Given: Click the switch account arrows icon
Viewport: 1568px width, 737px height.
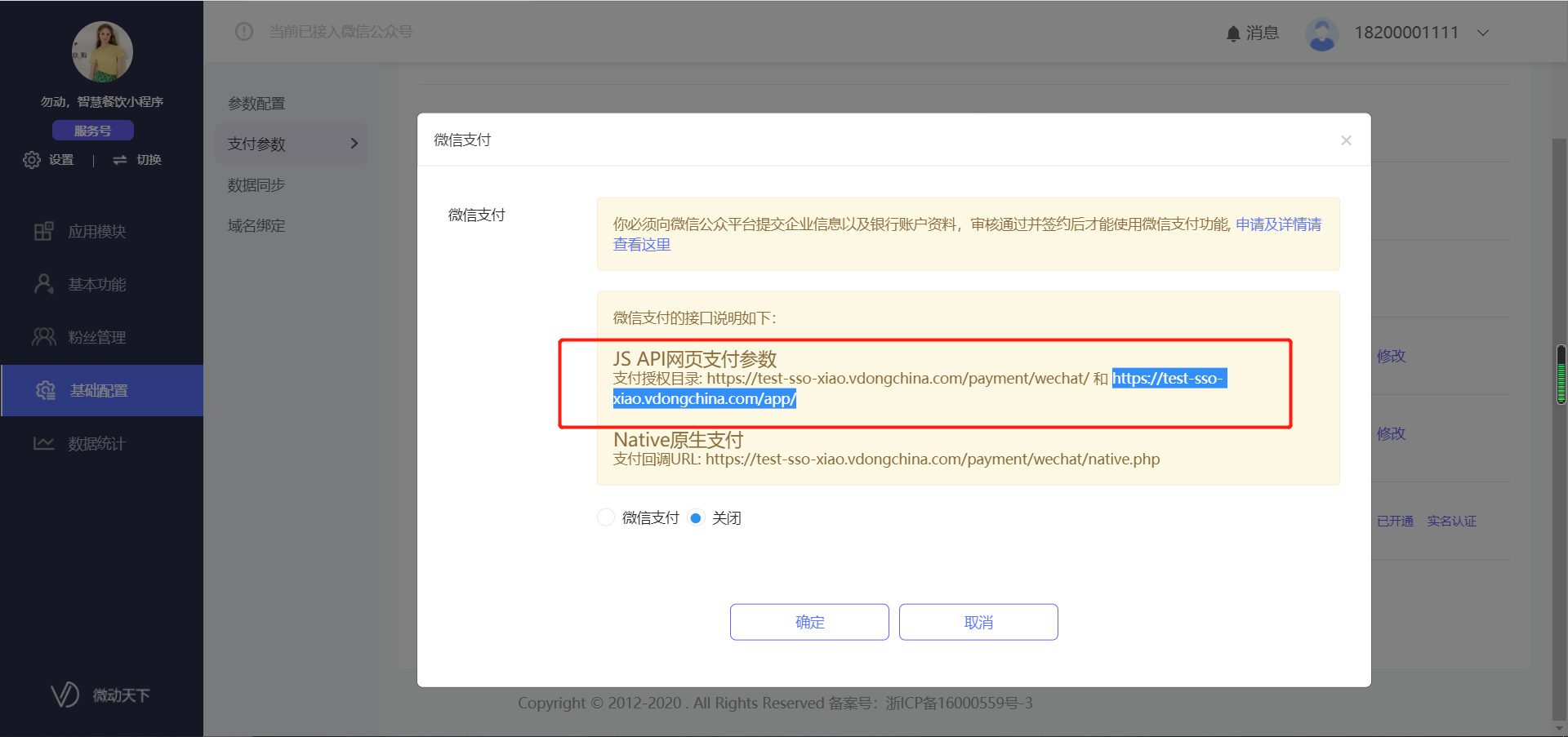Looking at the screenshot, I should 120,160.
